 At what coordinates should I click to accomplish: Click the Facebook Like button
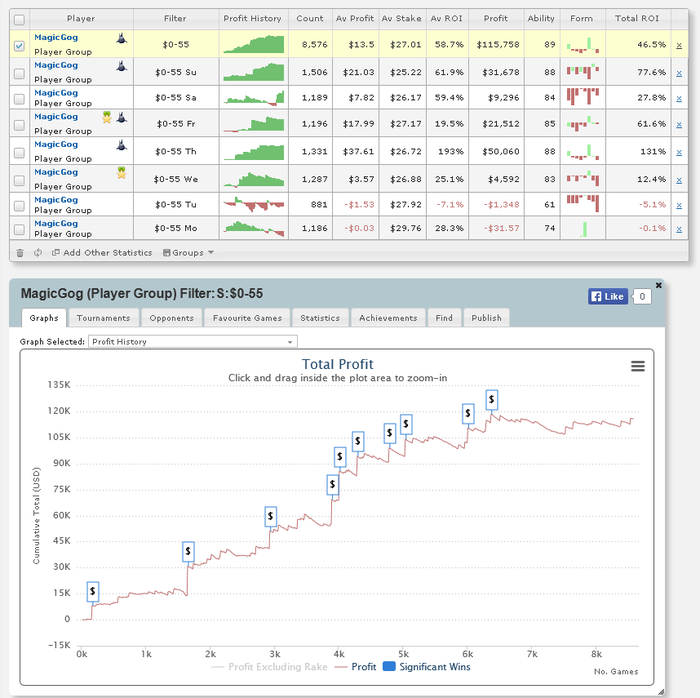608,296
